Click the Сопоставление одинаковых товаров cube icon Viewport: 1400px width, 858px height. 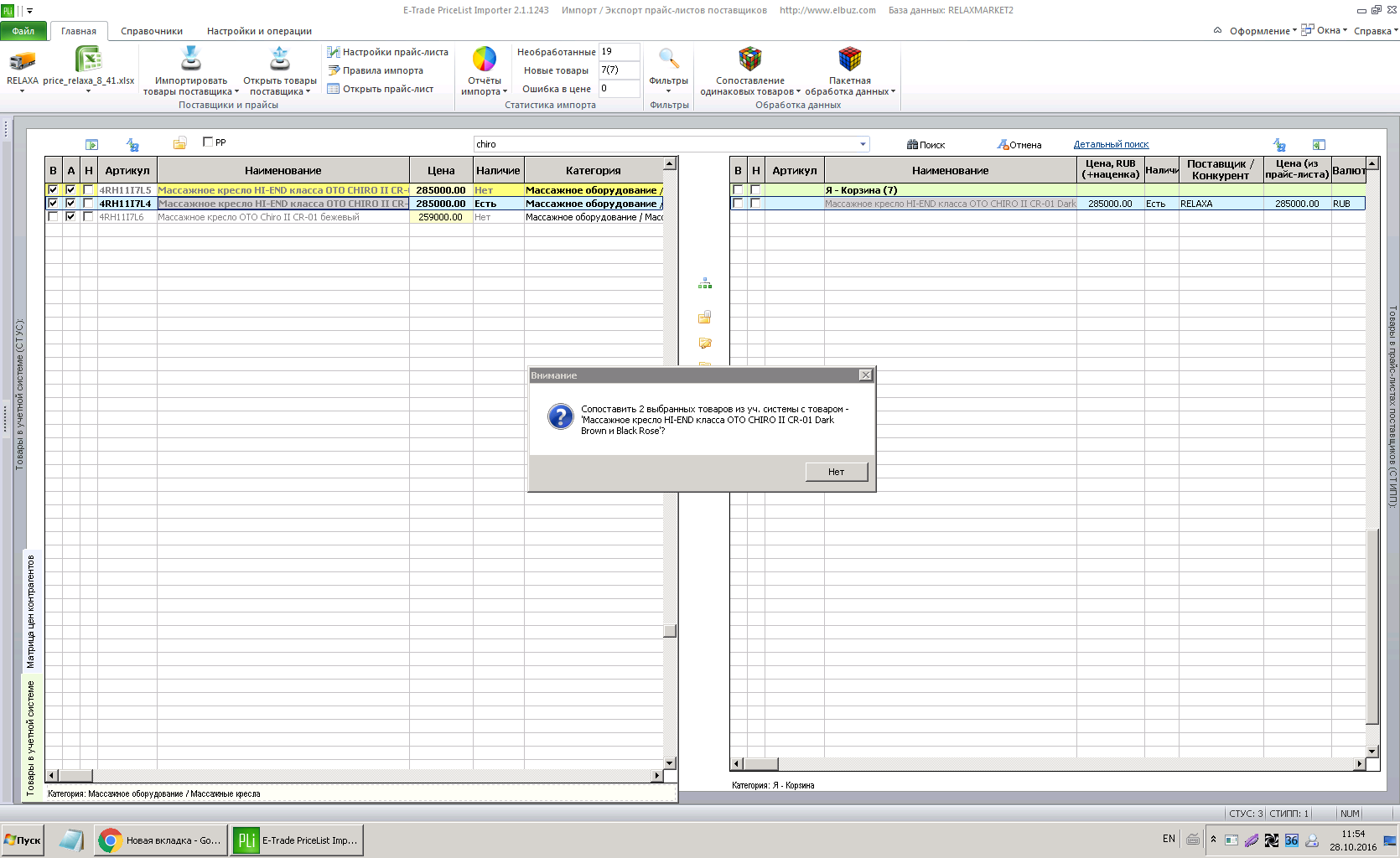point(749,59)
